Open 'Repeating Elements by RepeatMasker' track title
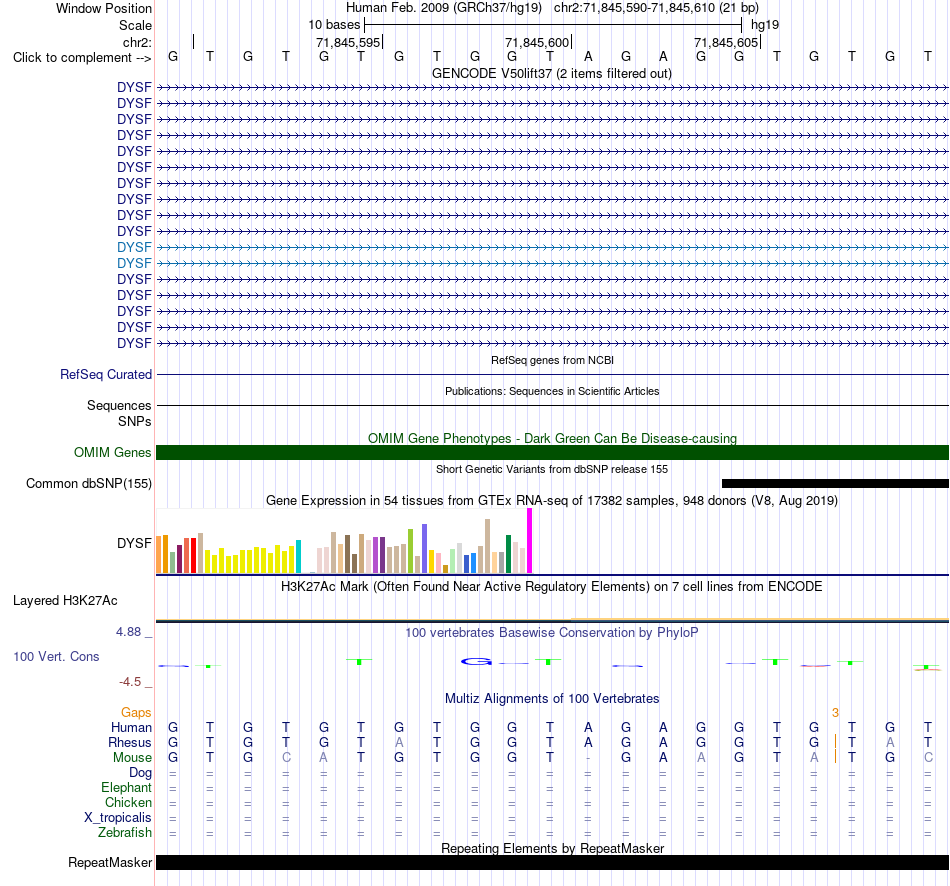The width and height of the screenshot is (950, 886). 553,848
